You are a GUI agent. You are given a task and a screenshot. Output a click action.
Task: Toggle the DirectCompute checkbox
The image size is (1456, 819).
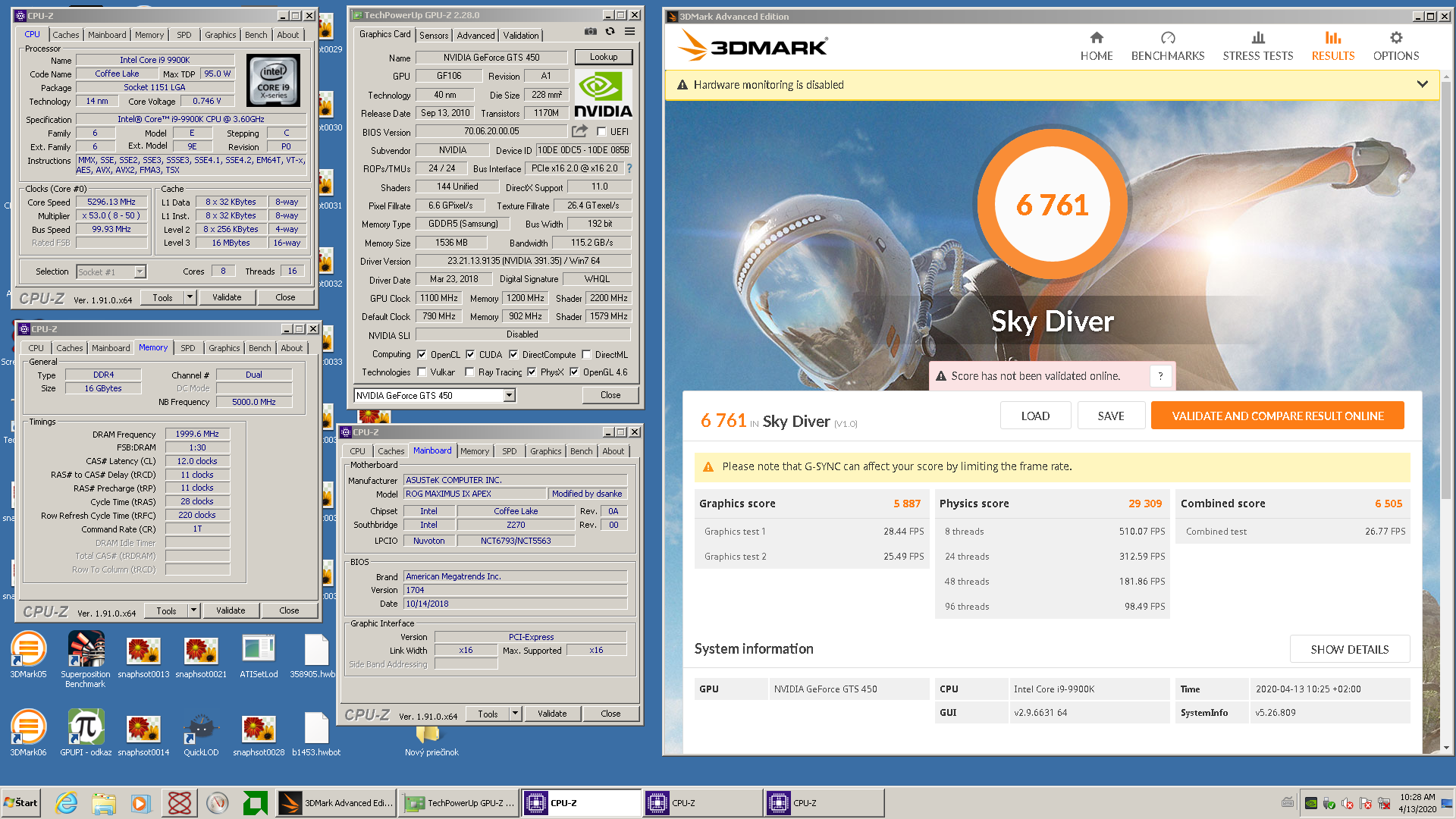click(513, 354)
